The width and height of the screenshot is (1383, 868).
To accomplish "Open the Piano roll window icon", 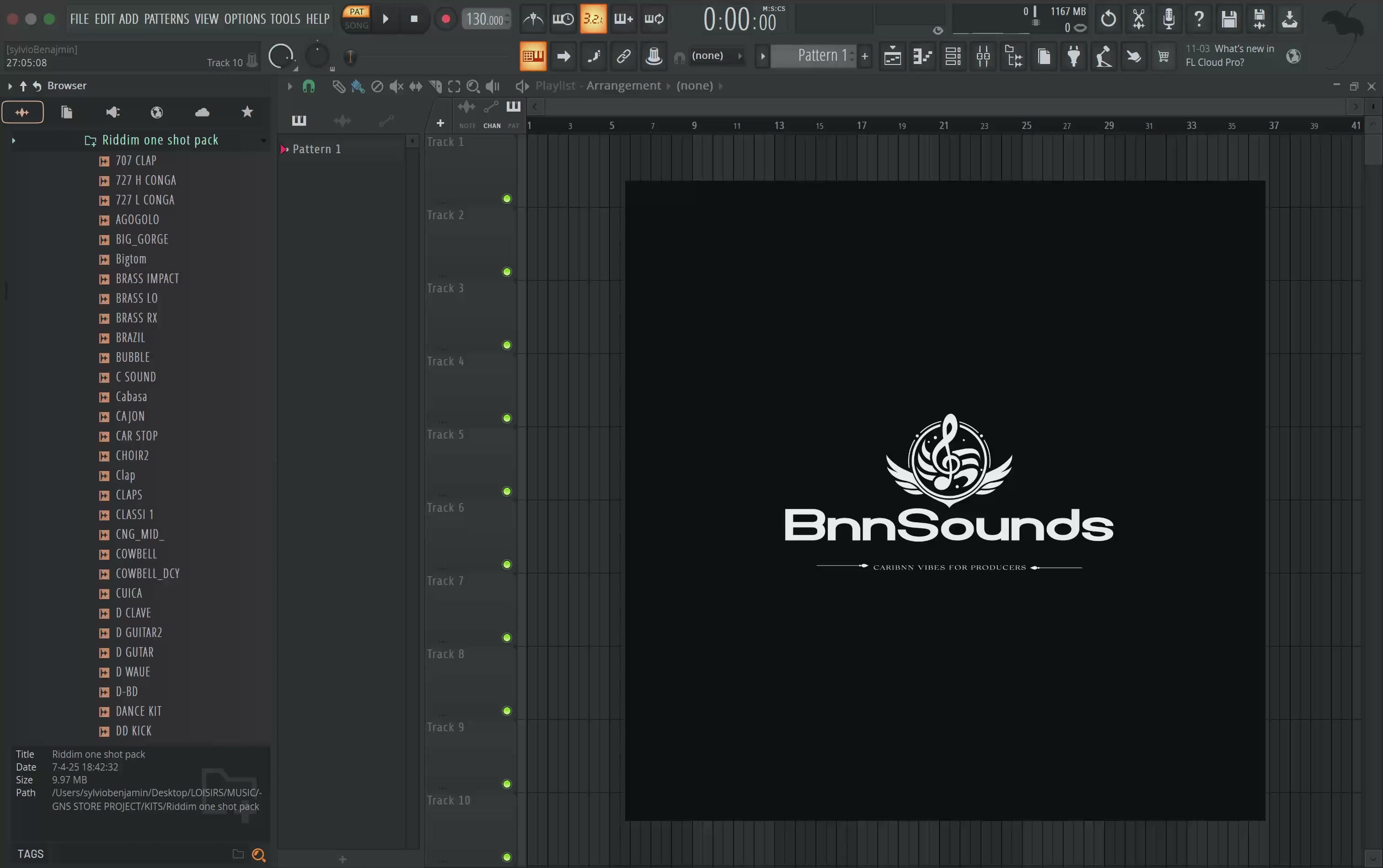I will click(x=922, y=56).
